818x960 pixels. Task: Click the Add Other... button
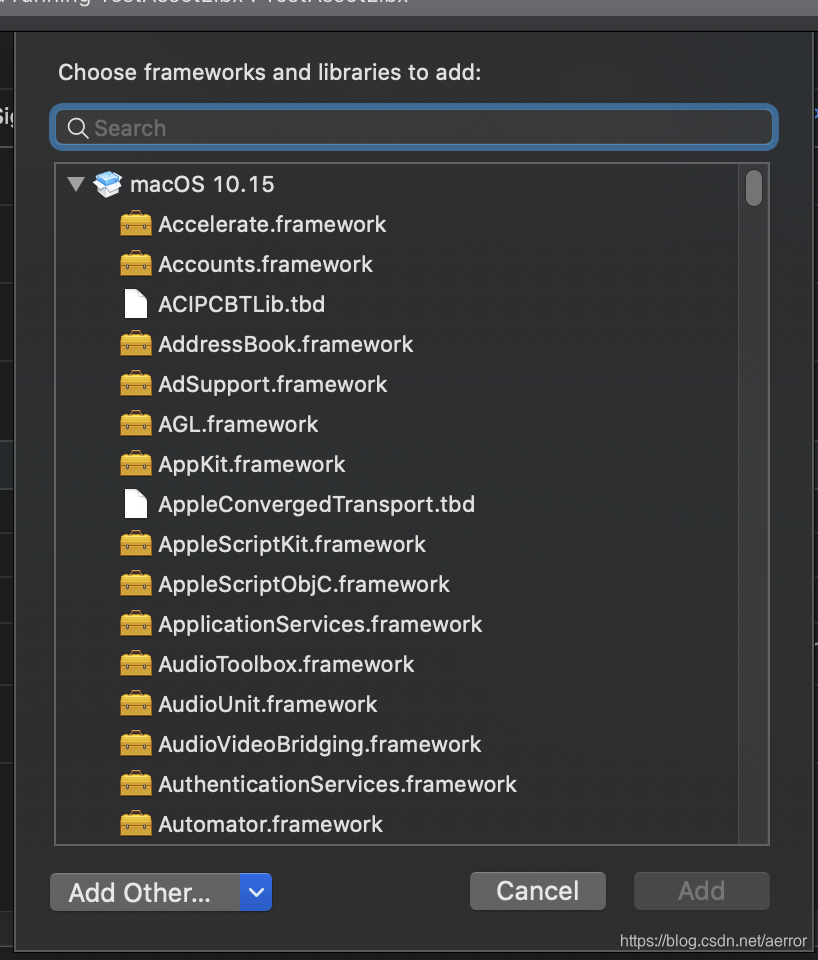point(145,892)
